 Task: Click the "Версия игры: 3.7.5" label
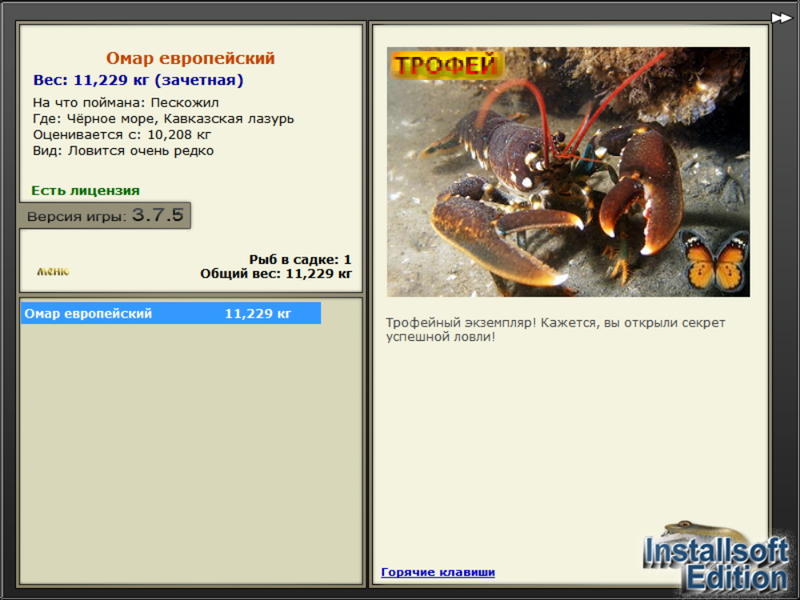(x=105, y=215)
